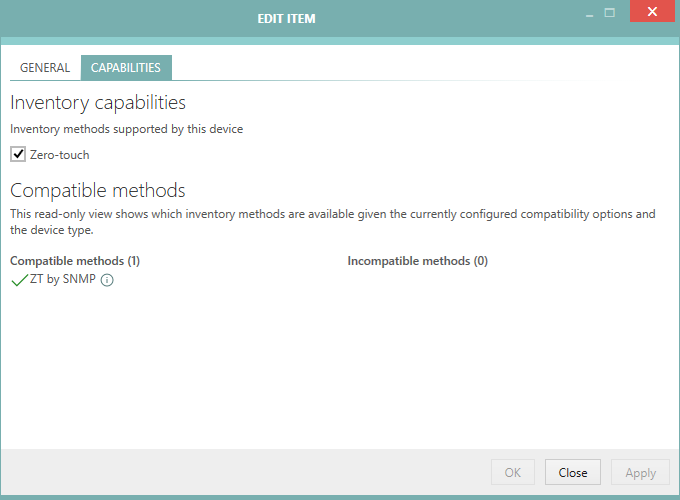Uncheck the Zero-touch checkbox
Viewport: 680px width, 500px height.
click(18, 154)
